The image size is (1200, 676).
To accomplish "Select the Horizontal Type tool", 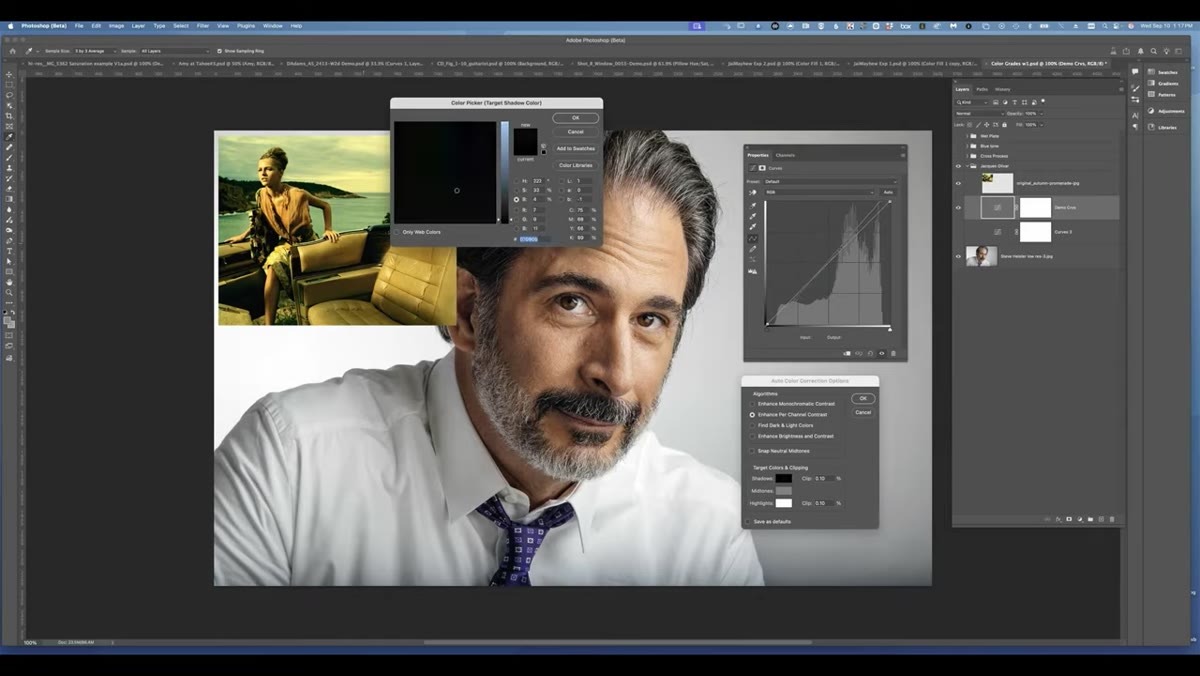I will coord(10,251).
